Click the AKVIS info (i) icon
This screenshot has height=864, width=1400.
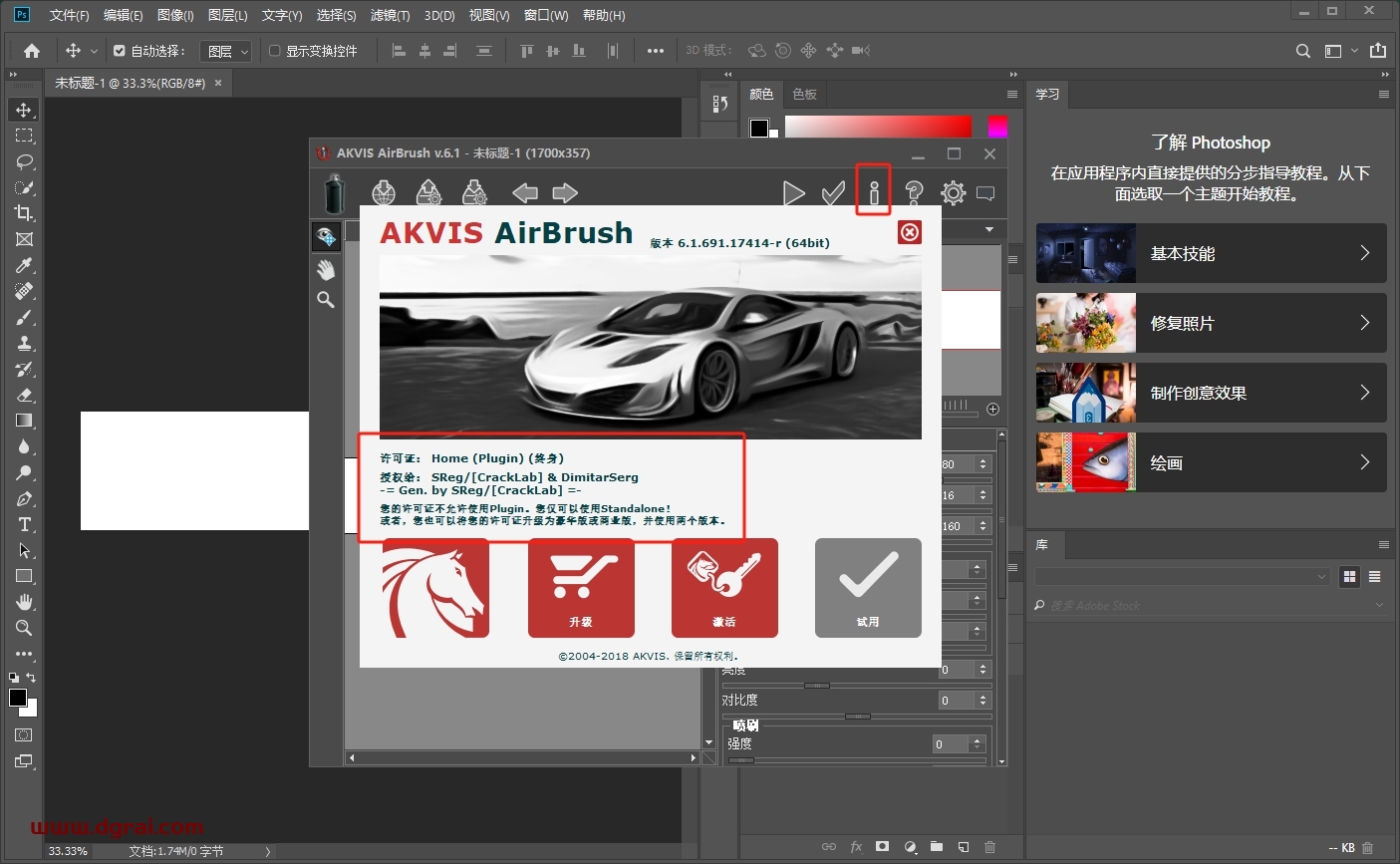874,193
